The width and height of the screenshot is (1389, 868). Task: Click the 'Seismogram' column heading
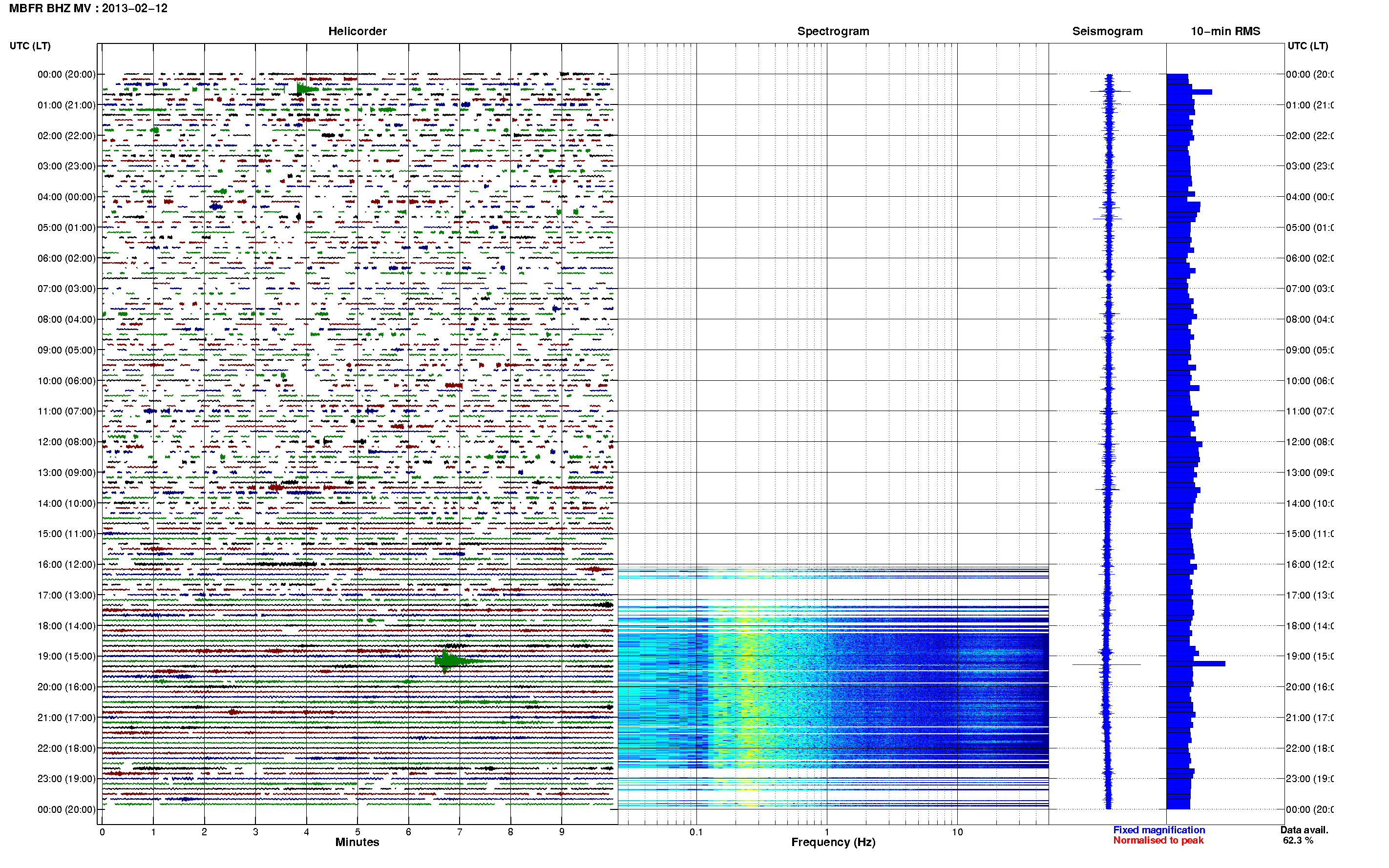tap(1107, 32)
